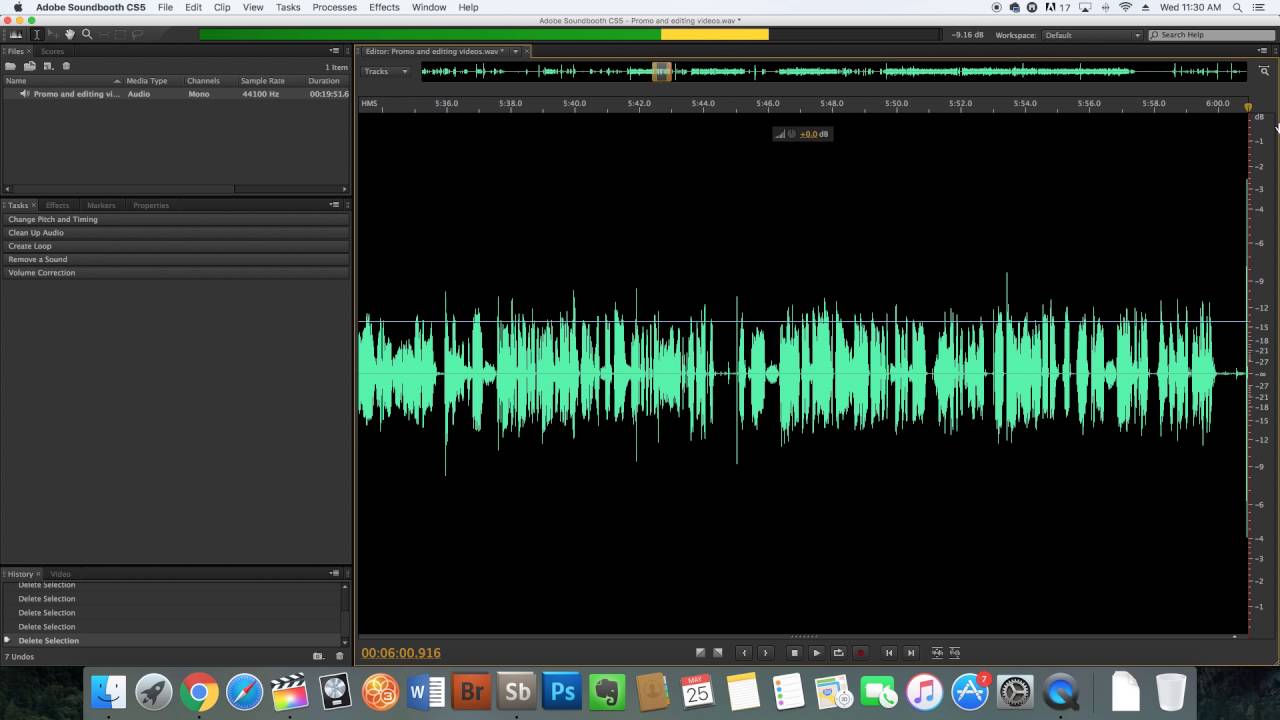Switch to the Properties tab

coord(151,205)
